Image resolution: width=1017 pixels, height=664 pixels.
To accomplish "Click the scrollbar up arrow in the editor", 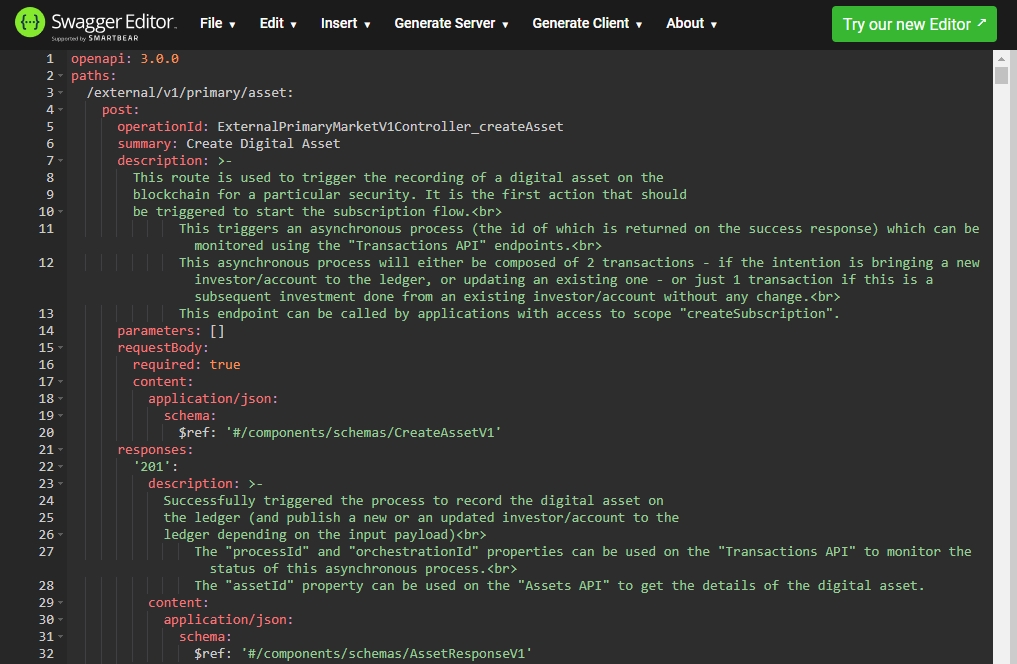I will point(1001,58).
